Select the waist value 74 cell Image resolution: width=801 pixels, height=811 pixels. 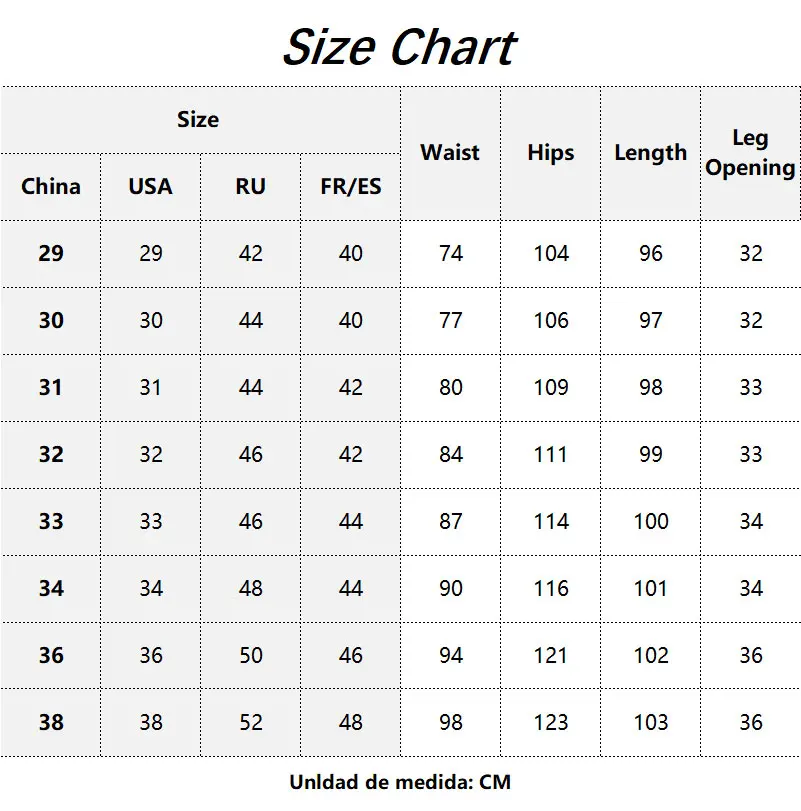click(x=450, y=254)
